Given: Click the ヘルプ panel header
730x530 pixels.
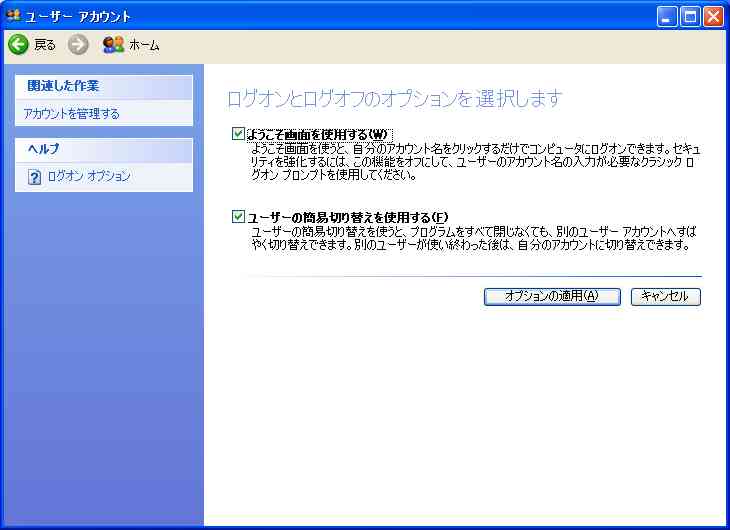Looking at the screenshot, I should [x=104, y=150].
